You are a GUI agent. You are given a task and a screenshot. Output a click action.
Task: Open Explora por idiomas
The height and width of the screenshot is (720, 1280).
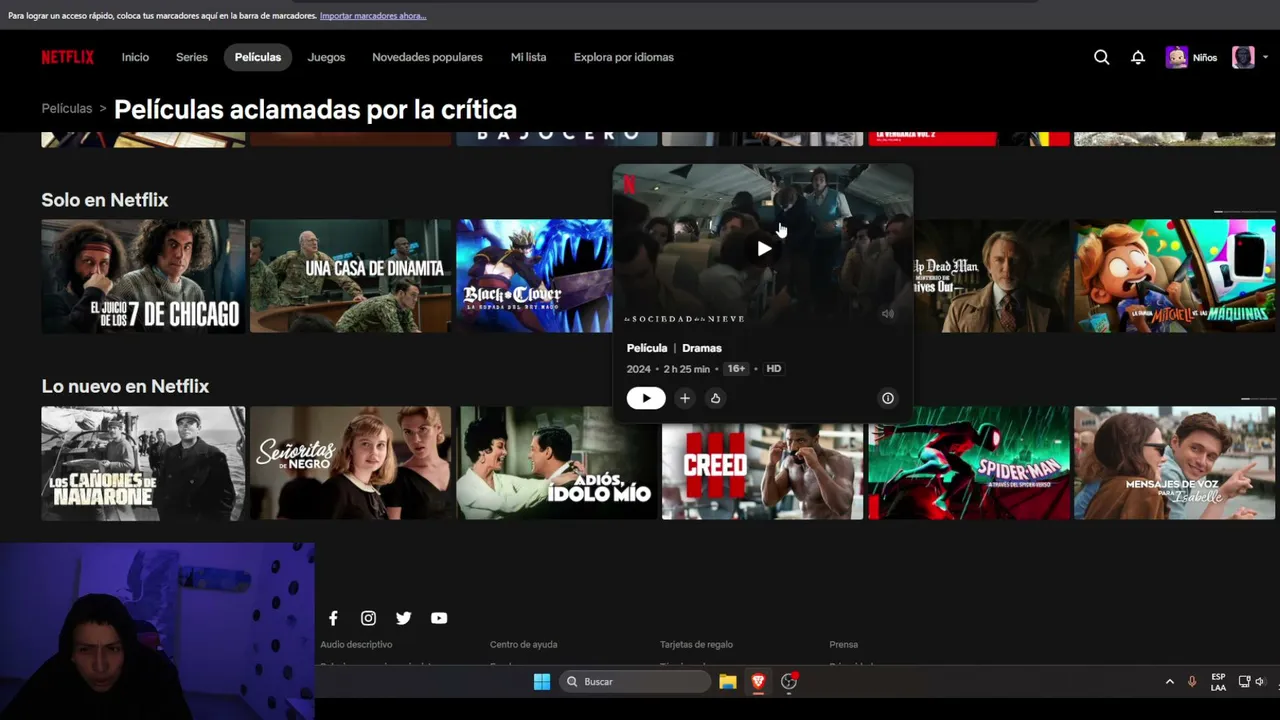[x=624, y=57]
